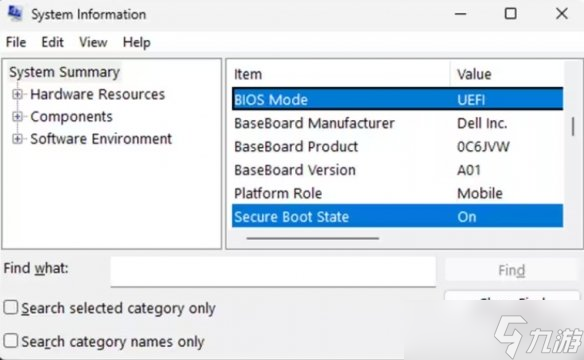Select Hardware Resources category
This screenshot has width=584, height=360.
tap(98, 94)
